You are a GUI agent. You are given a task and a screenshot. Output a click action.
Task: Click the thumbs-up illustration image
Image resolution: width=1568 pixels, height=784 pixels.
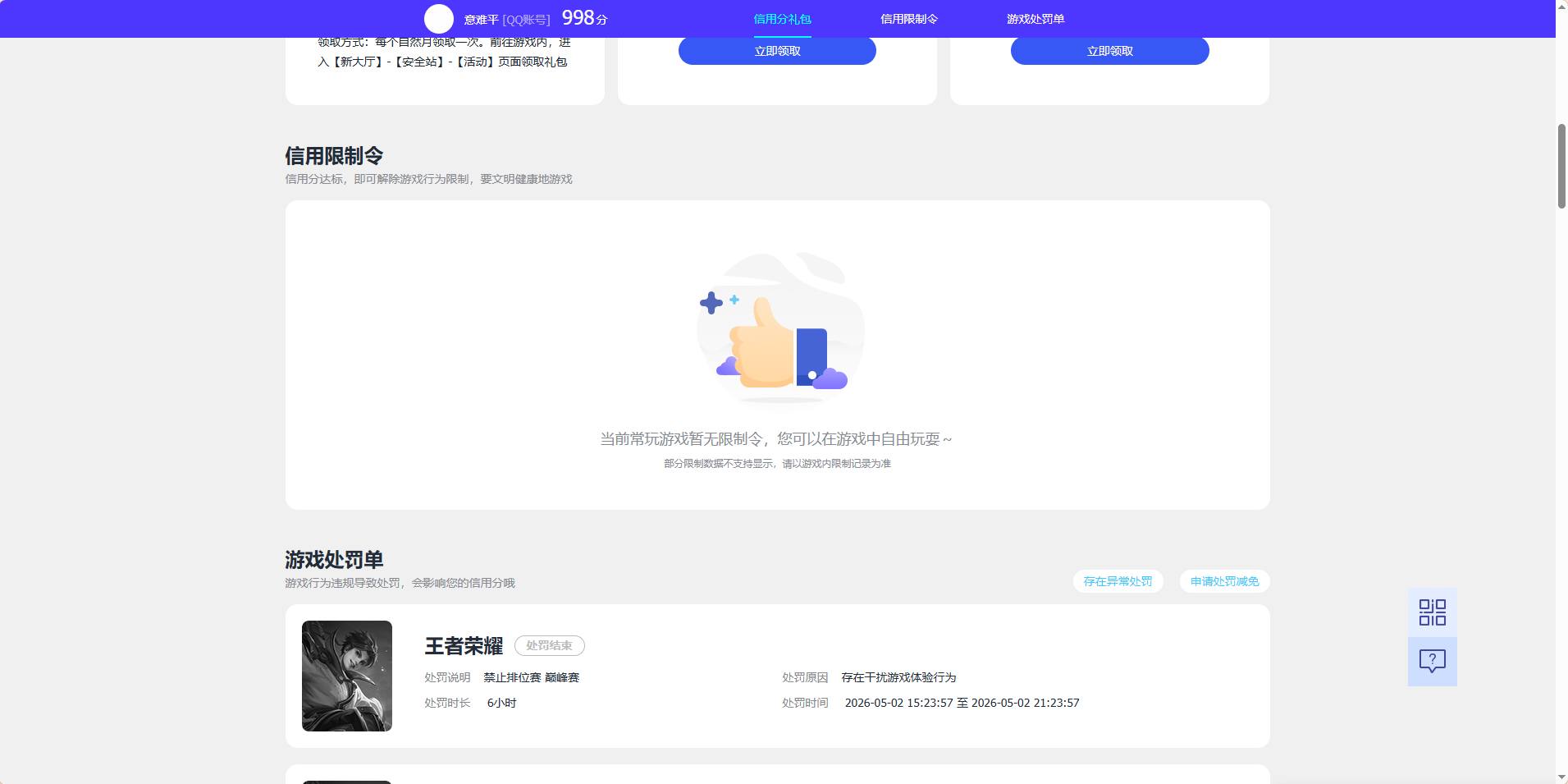(779, 328)
